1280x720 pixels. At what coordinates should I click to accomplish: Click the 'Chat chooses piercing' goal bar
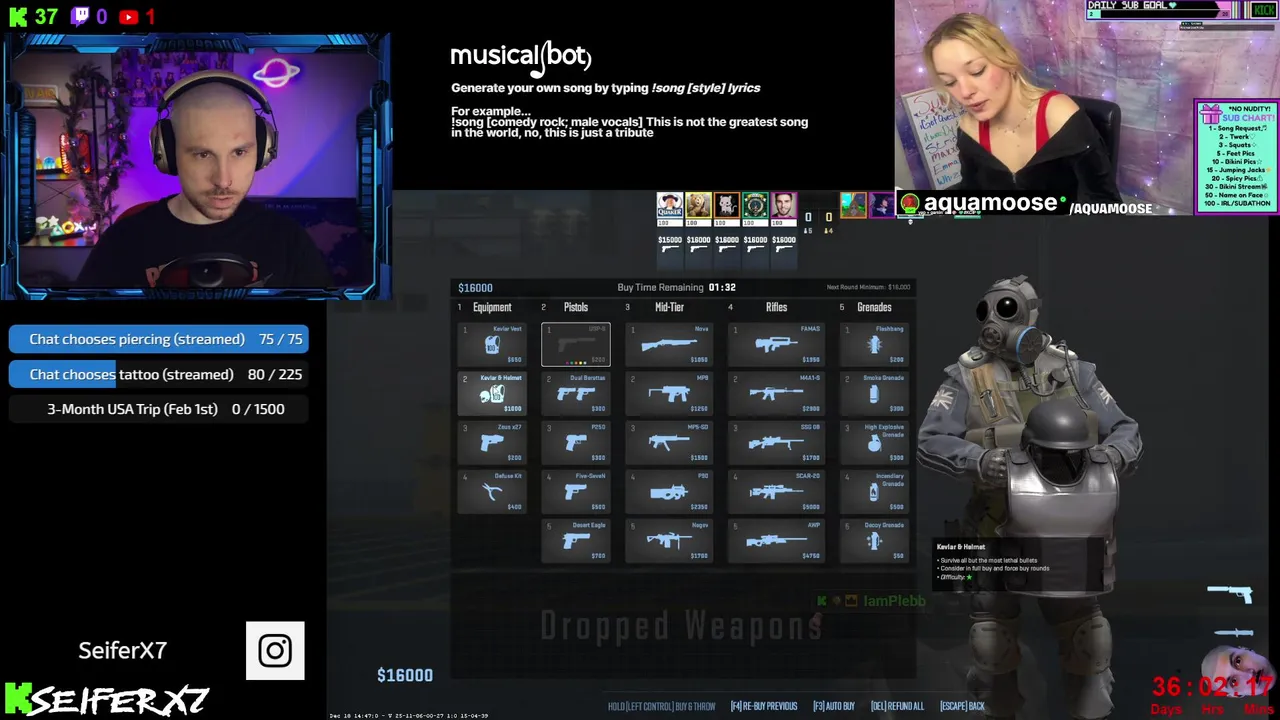[158, 339]
